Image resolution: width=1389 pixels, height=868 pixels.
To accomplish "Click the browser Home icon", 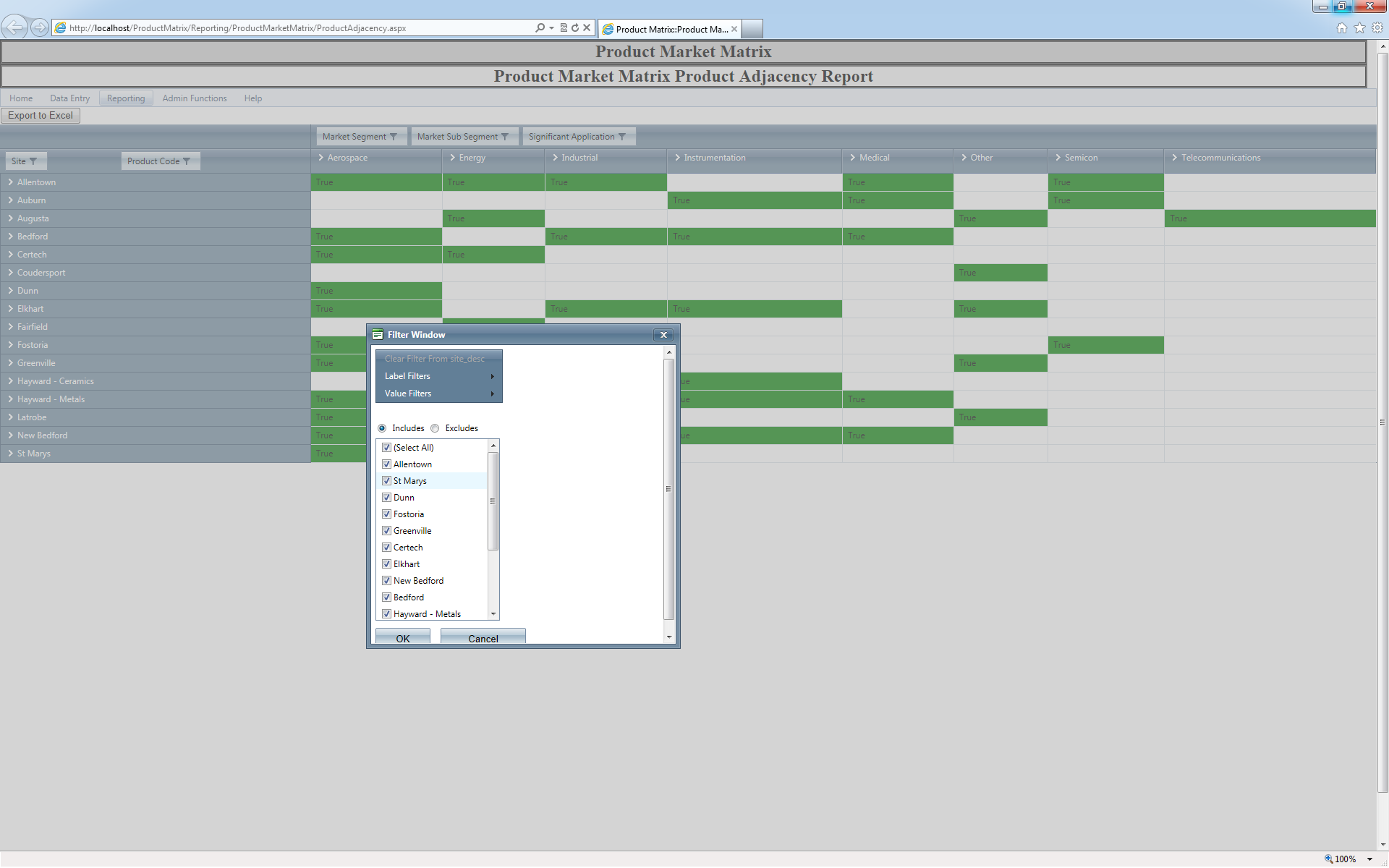I will (x=1341, y=28).
